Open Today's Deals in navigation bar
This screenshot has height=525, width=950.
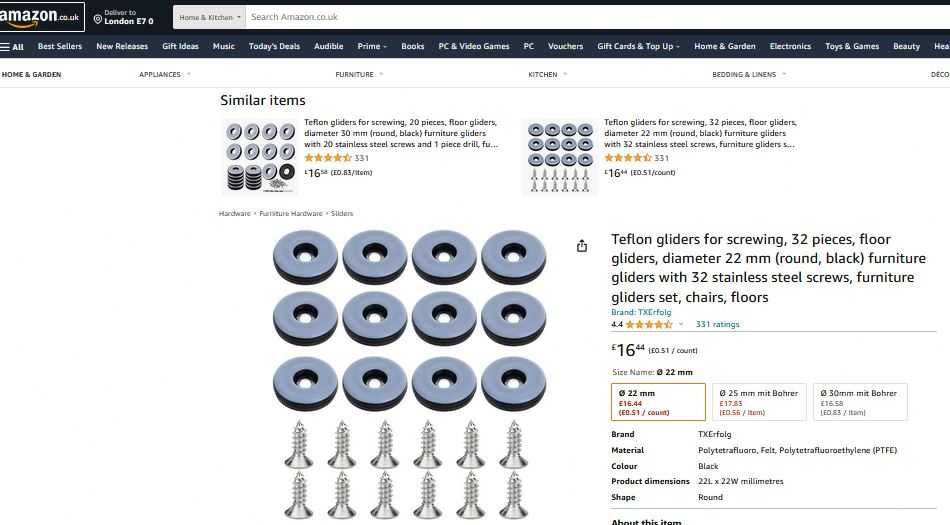coord(274,47)
